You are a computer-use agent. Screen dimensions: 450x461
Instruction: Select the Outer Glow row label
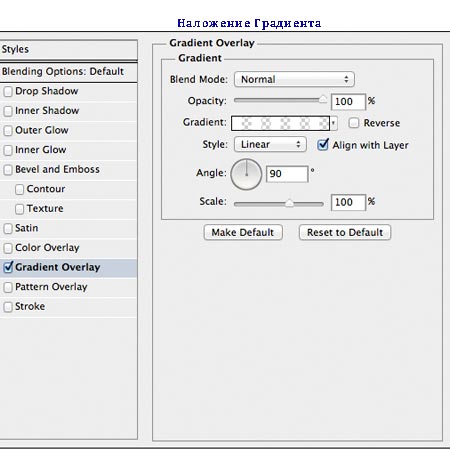[x=42, y=130]
